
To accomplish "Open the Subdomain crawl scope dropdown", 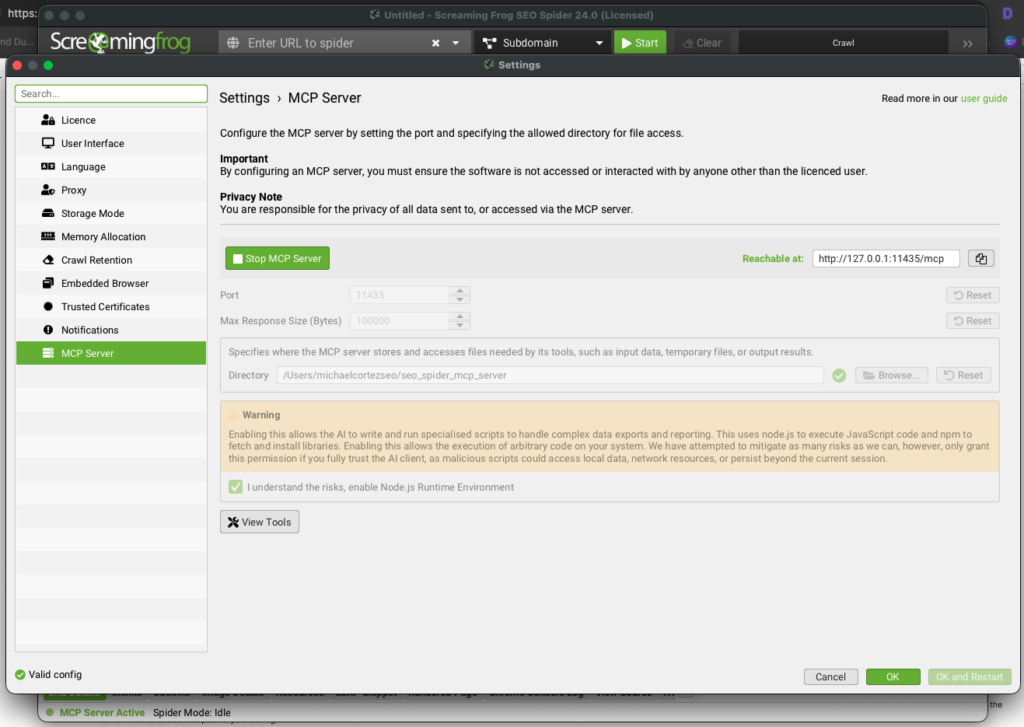I will 542,43.
